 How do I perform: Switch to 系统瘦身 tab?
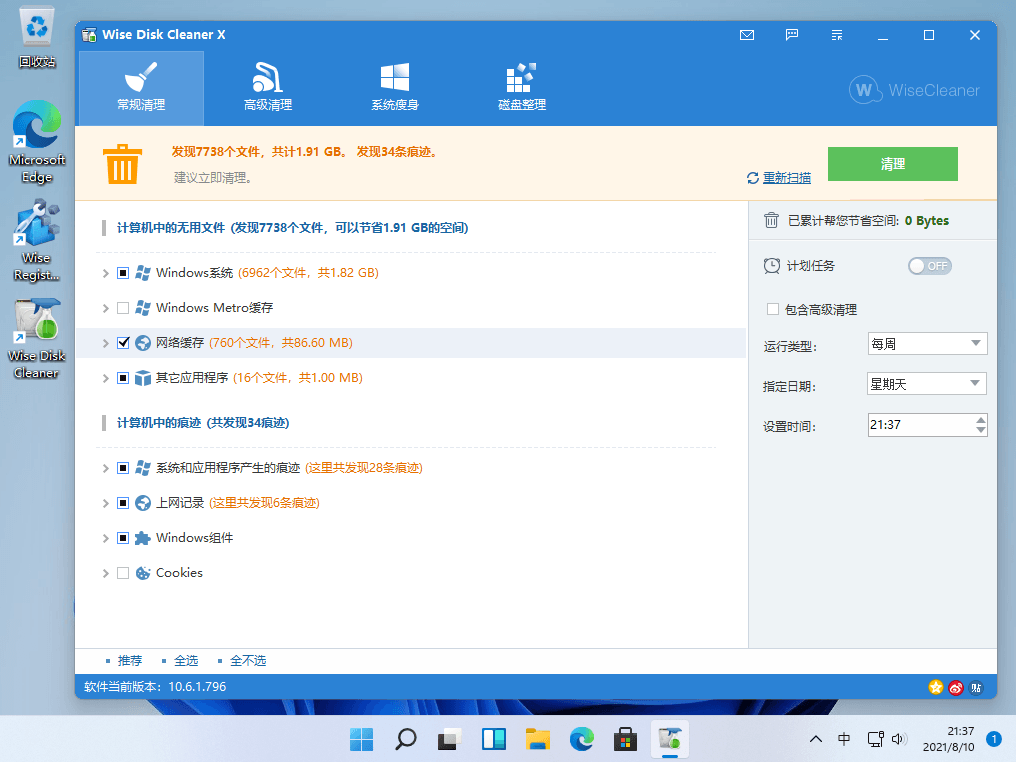[395, 88]
